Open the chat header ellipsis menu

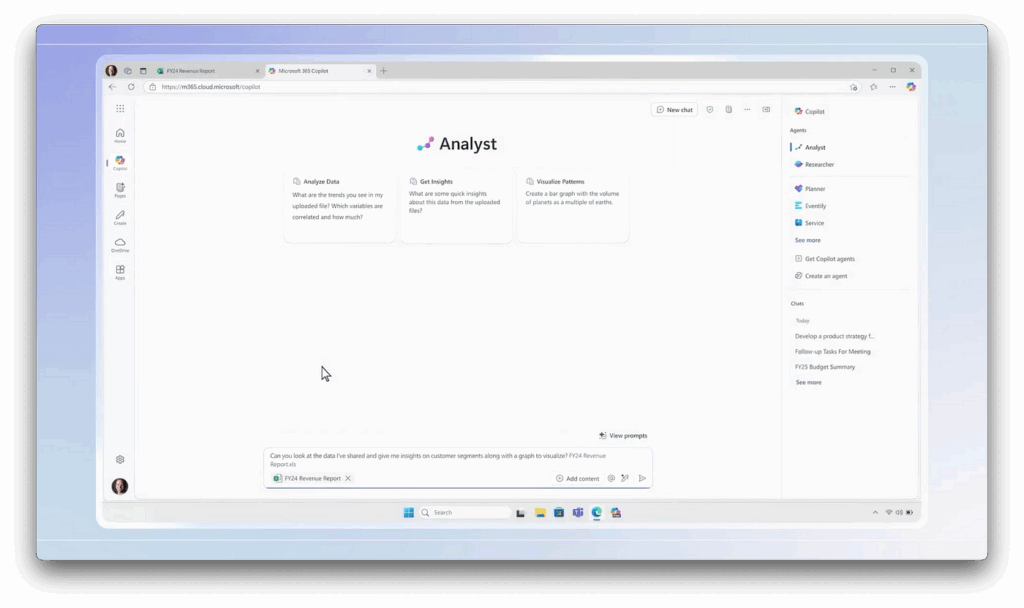(747, 110)
